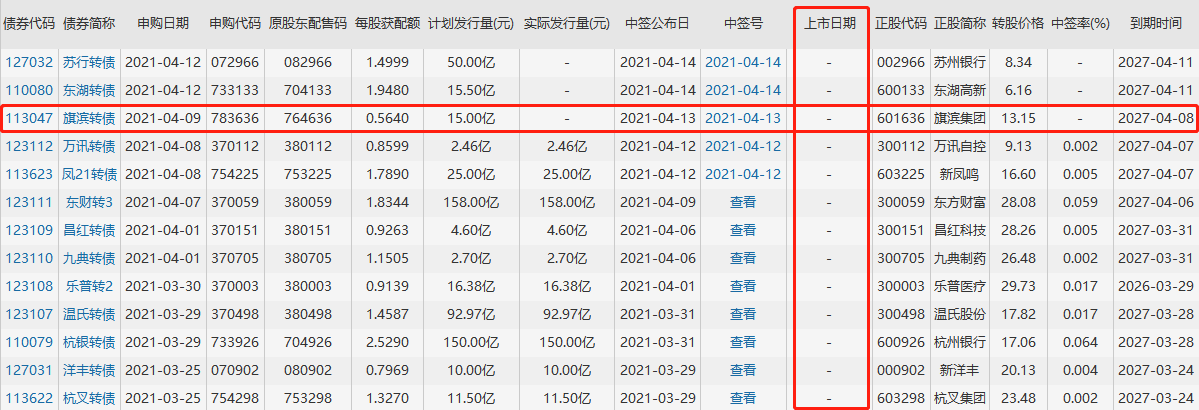
Task: Click bond name 东财转3
Action: pyautogui.click(x=89, y=202)
